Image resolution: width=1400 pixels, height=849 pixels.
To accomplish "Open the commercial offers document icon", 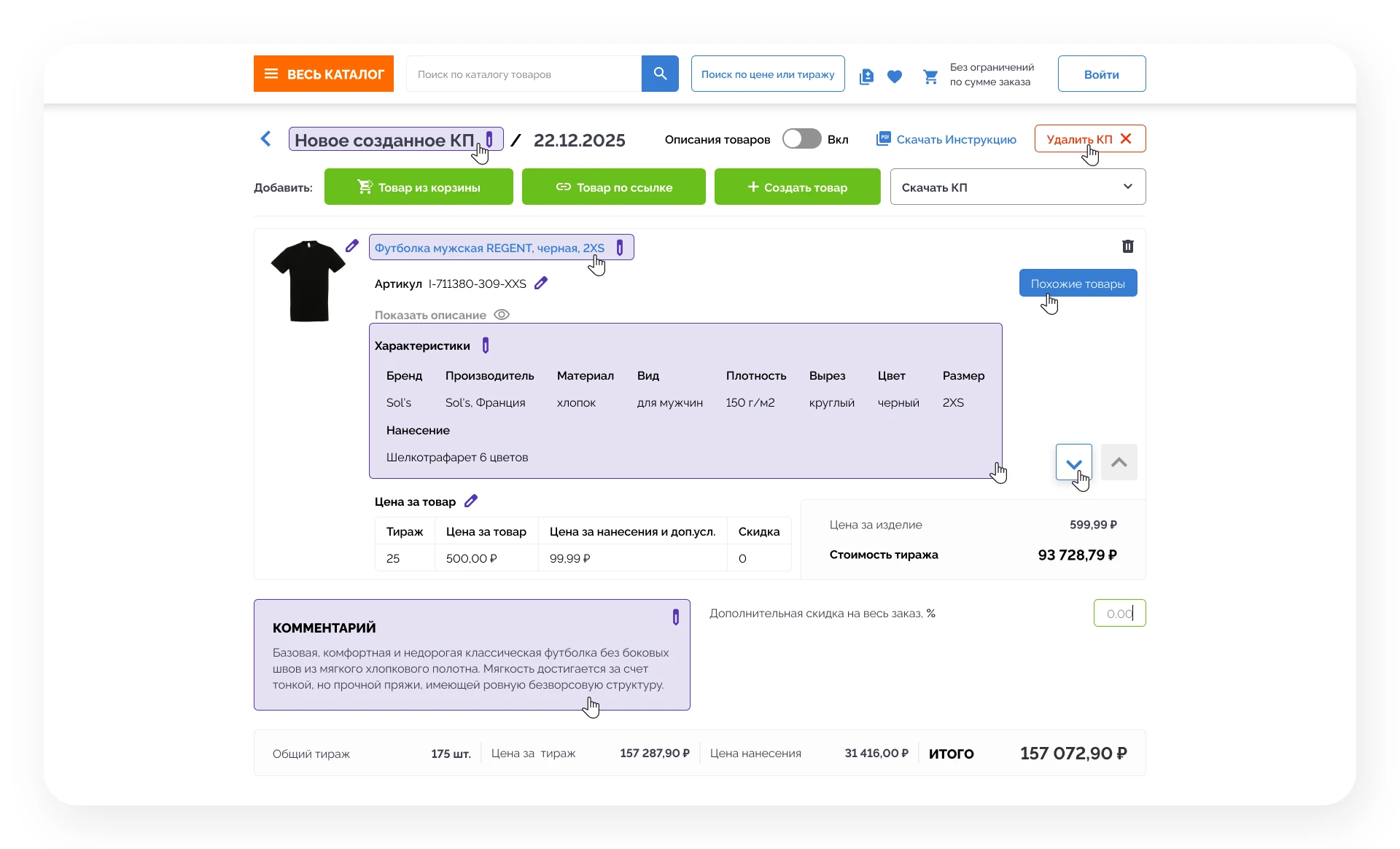I will coord(866,76).
